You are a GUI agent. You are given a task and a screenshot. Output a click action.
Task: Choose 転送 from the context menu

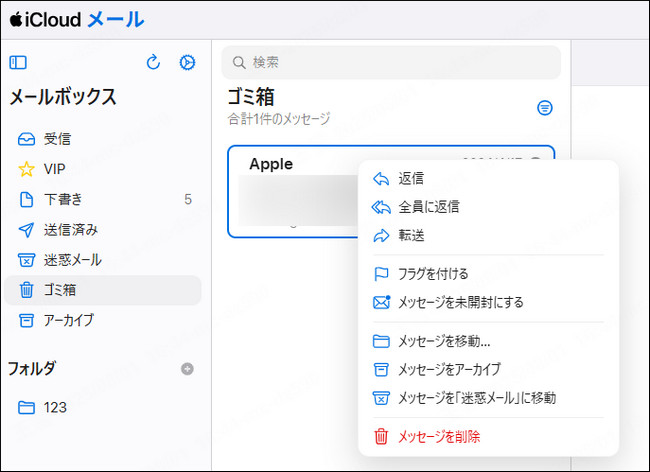coord(488,235)
